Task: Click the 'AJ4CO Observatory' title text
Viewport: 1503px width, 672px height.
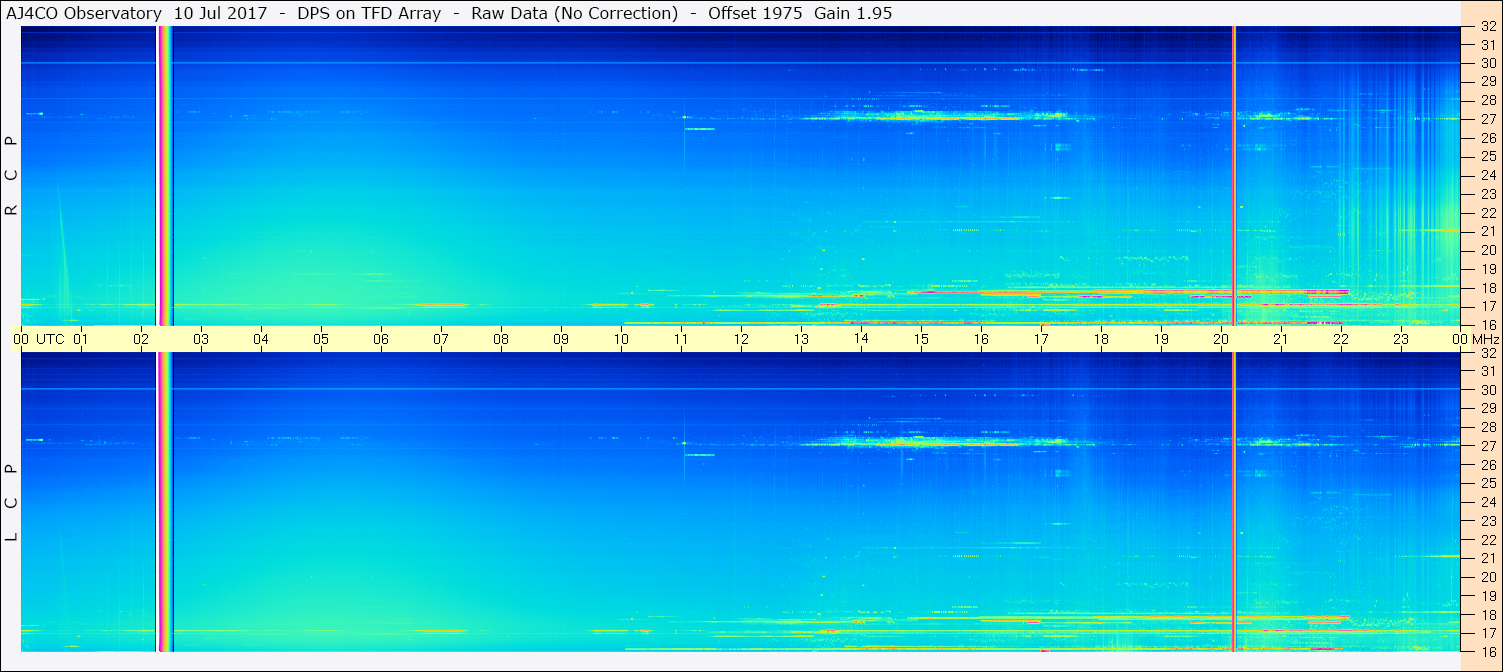Action: (84, 13)
